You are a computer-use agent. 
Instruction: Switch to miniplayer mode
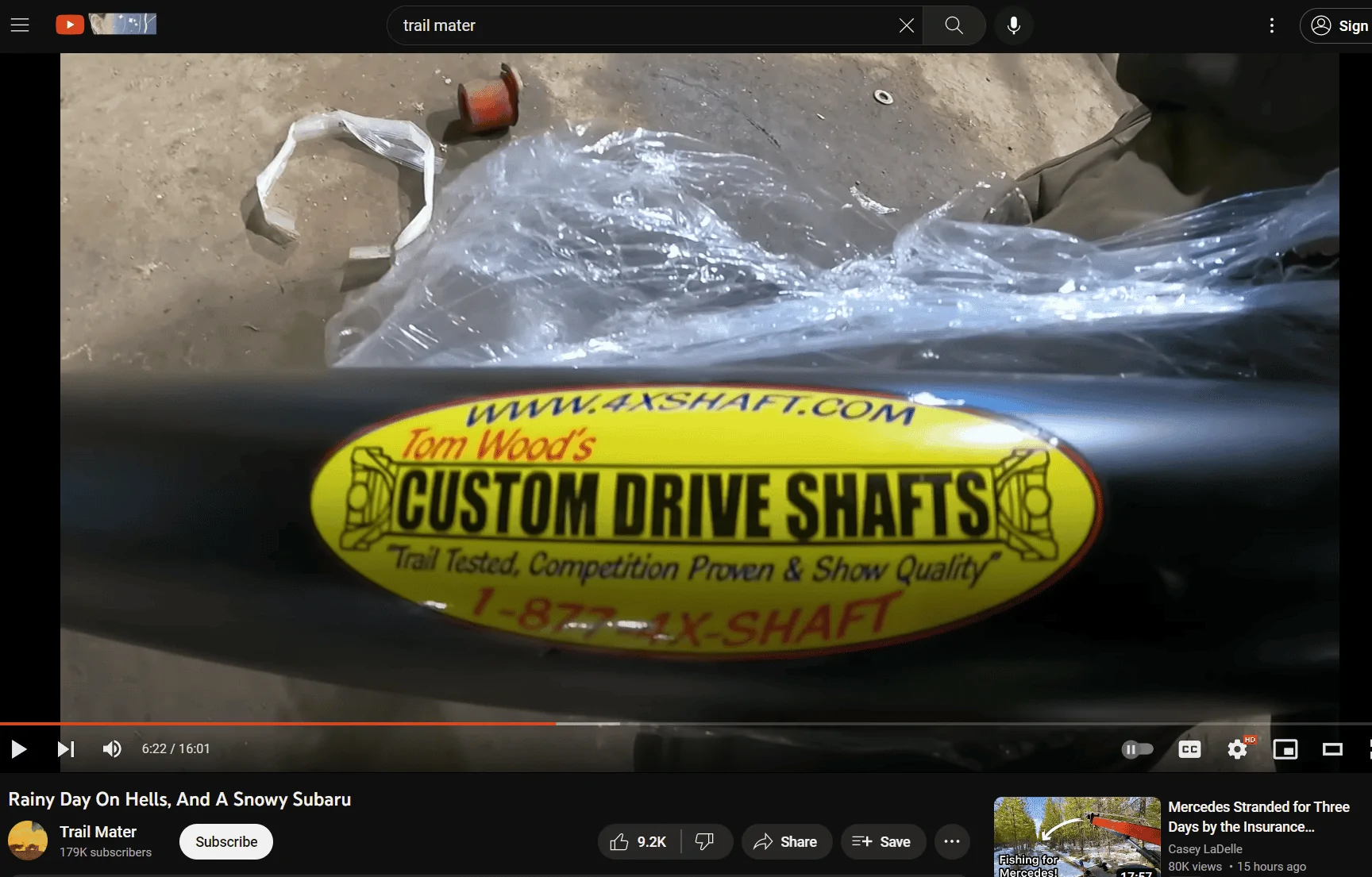click(1285, 749)
